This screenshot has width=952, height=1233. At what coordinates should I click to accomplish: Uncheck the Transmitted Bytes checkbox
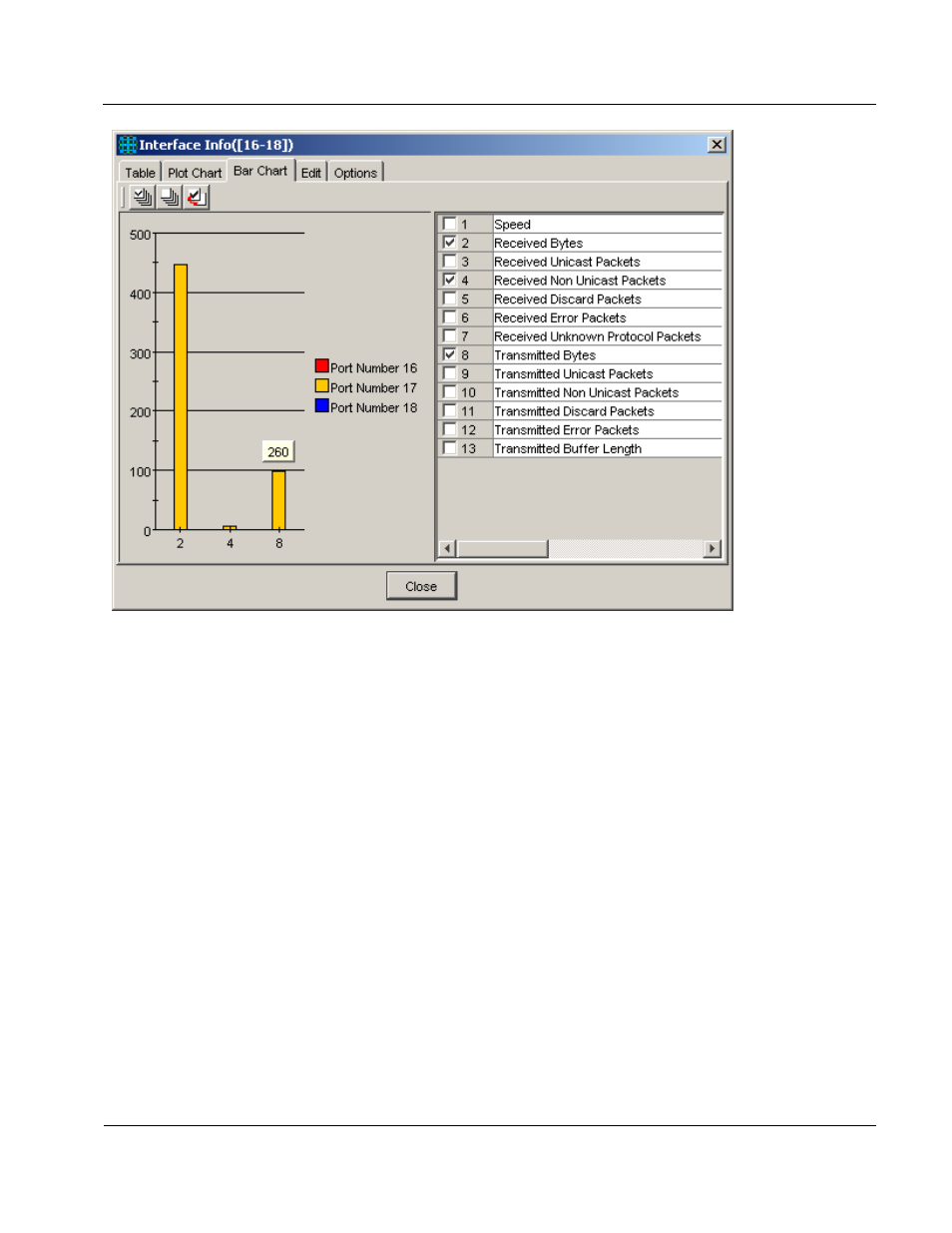(450, 354)
